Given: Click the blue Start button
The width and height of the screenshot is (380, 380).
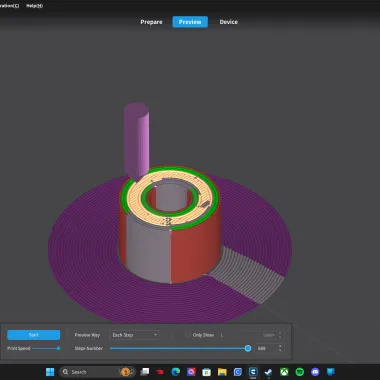Looking at the screenshot, I should pos(34,335).
